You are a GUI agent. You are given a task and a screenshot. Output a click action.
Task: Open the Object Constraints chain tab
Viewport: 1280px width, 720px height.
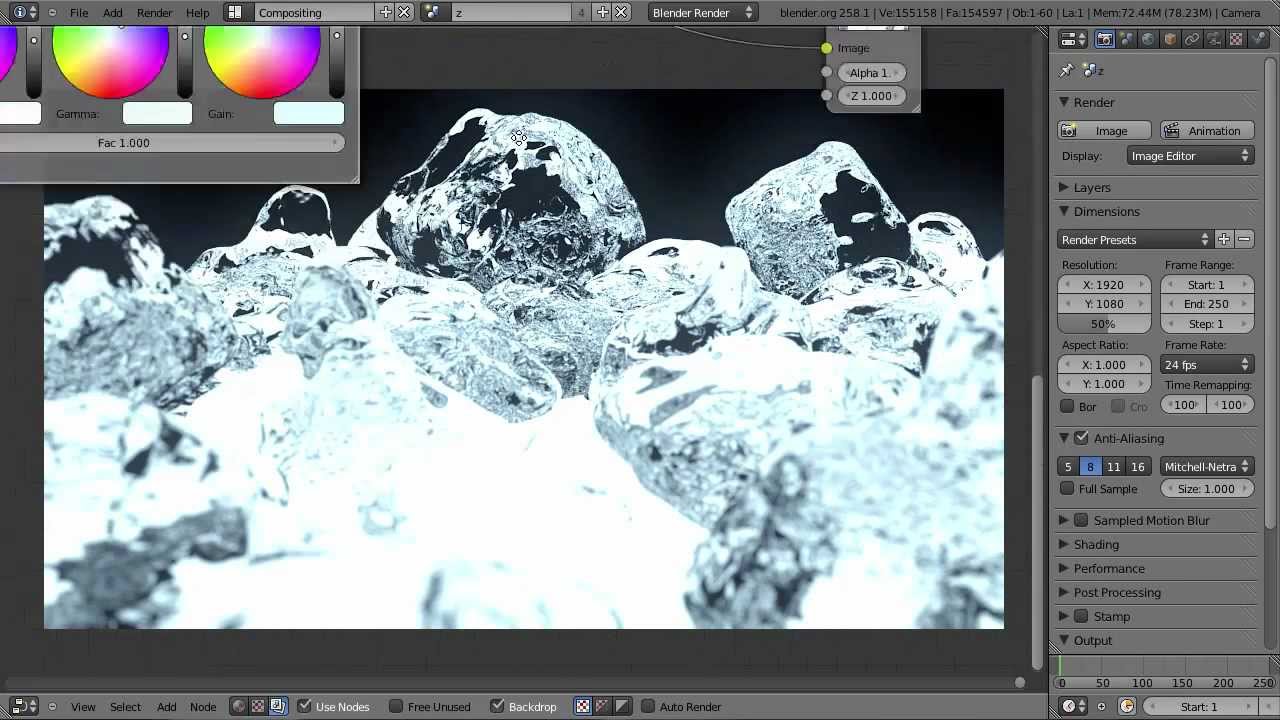click(x=1192, y=39)
